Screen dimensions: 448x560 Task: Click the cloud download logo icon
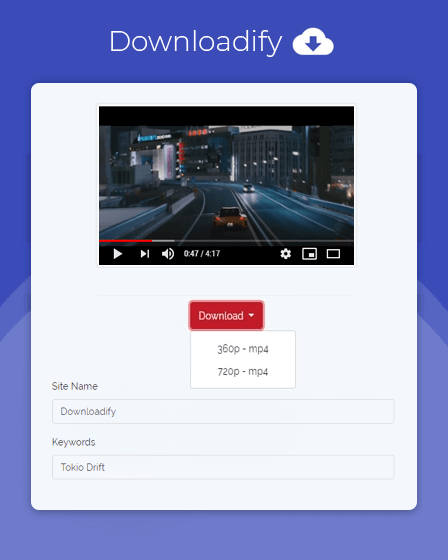[313, 42]
